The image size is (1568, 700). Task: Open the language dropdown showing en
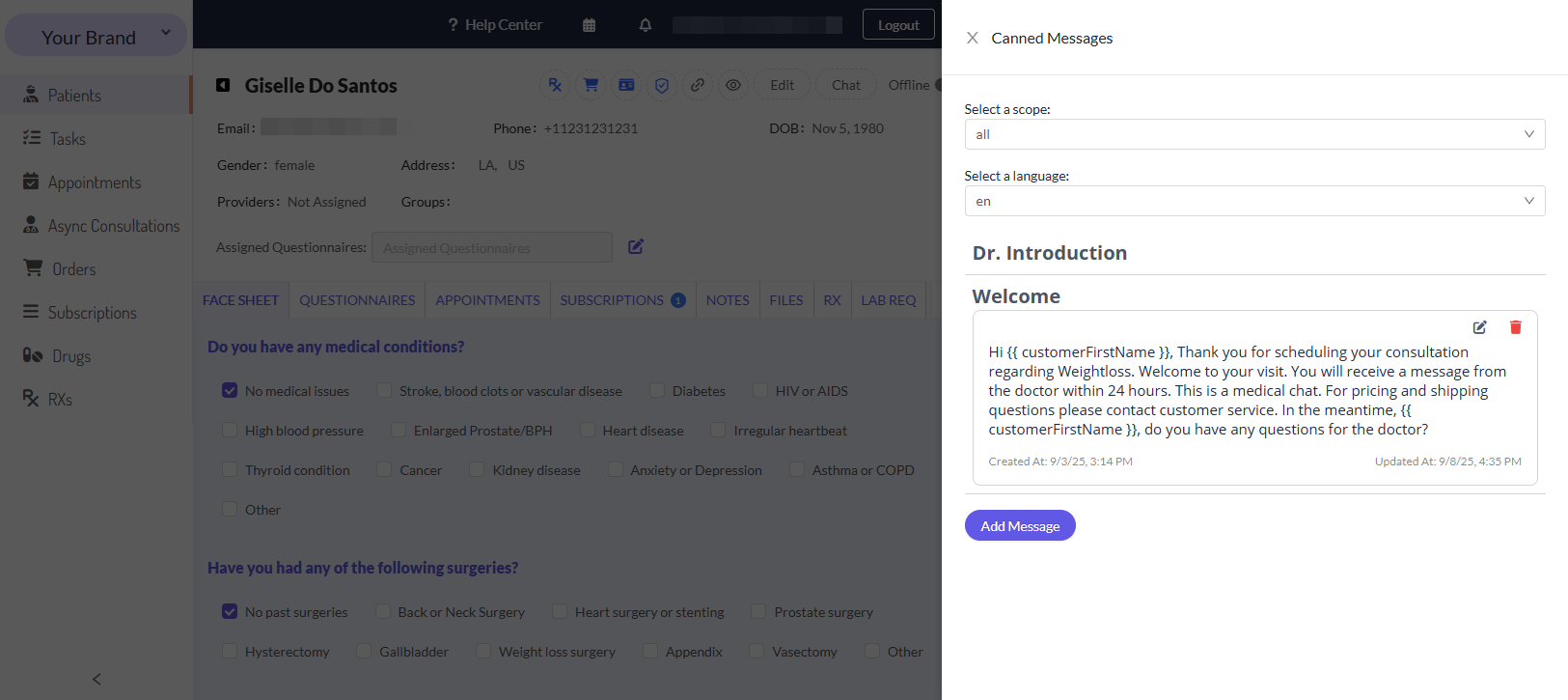coord(1254,201)
